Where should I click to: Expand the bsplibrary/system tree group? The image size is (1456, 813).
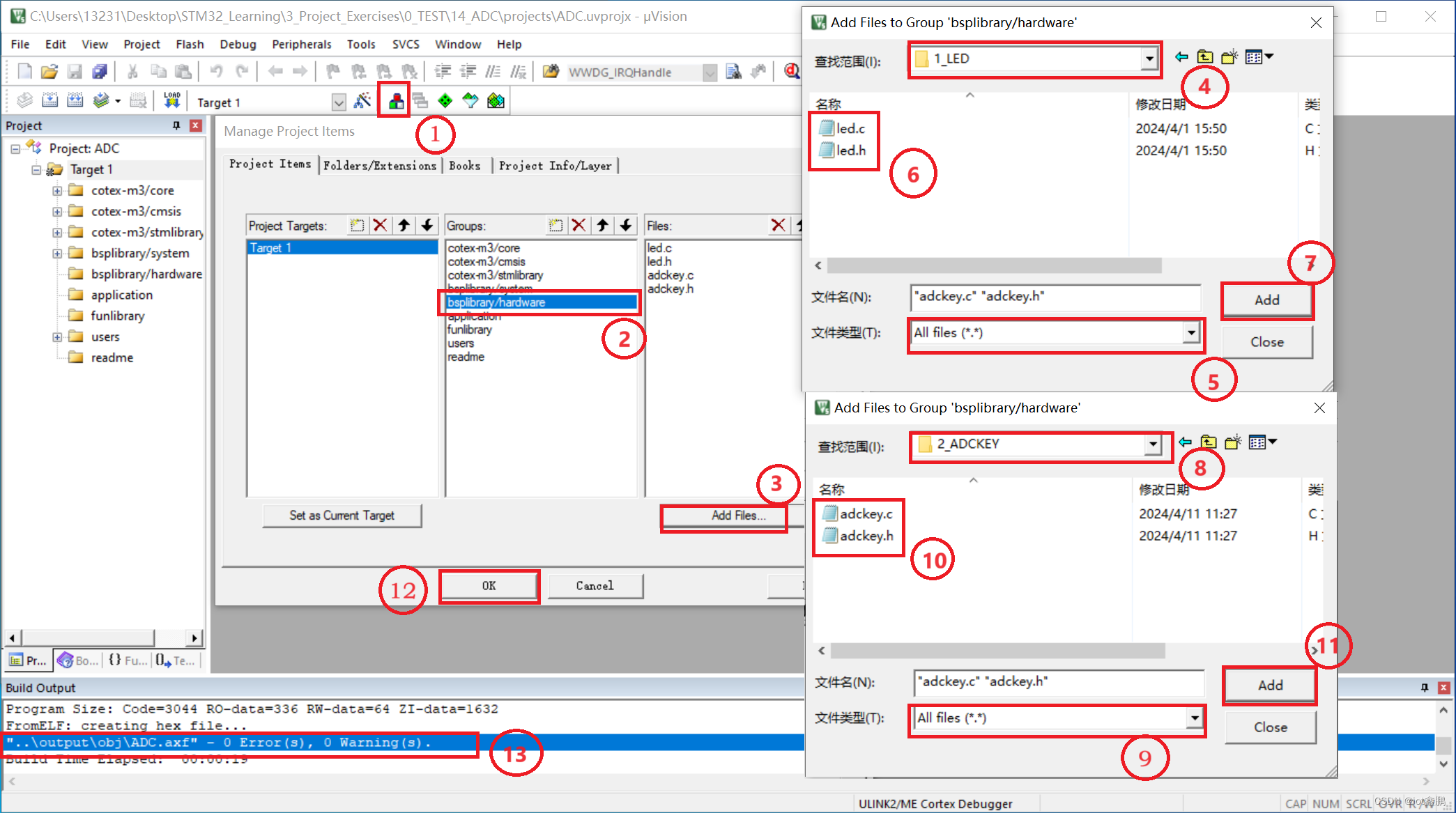point(57,254)
